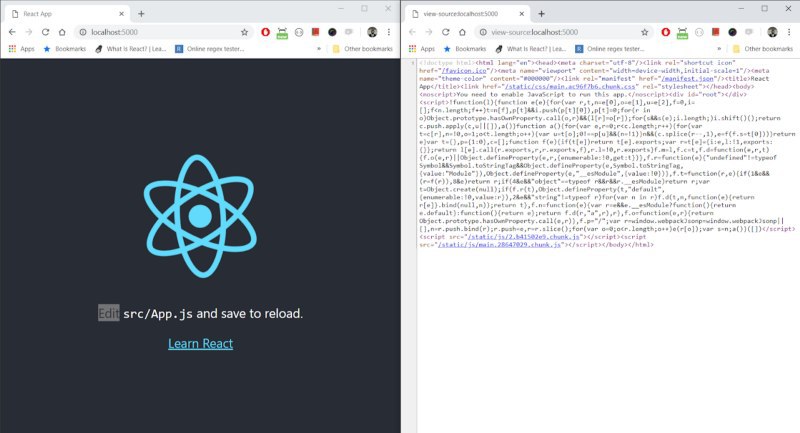Reload the view-source page
The image size is (800, 433).
point(445,32)
